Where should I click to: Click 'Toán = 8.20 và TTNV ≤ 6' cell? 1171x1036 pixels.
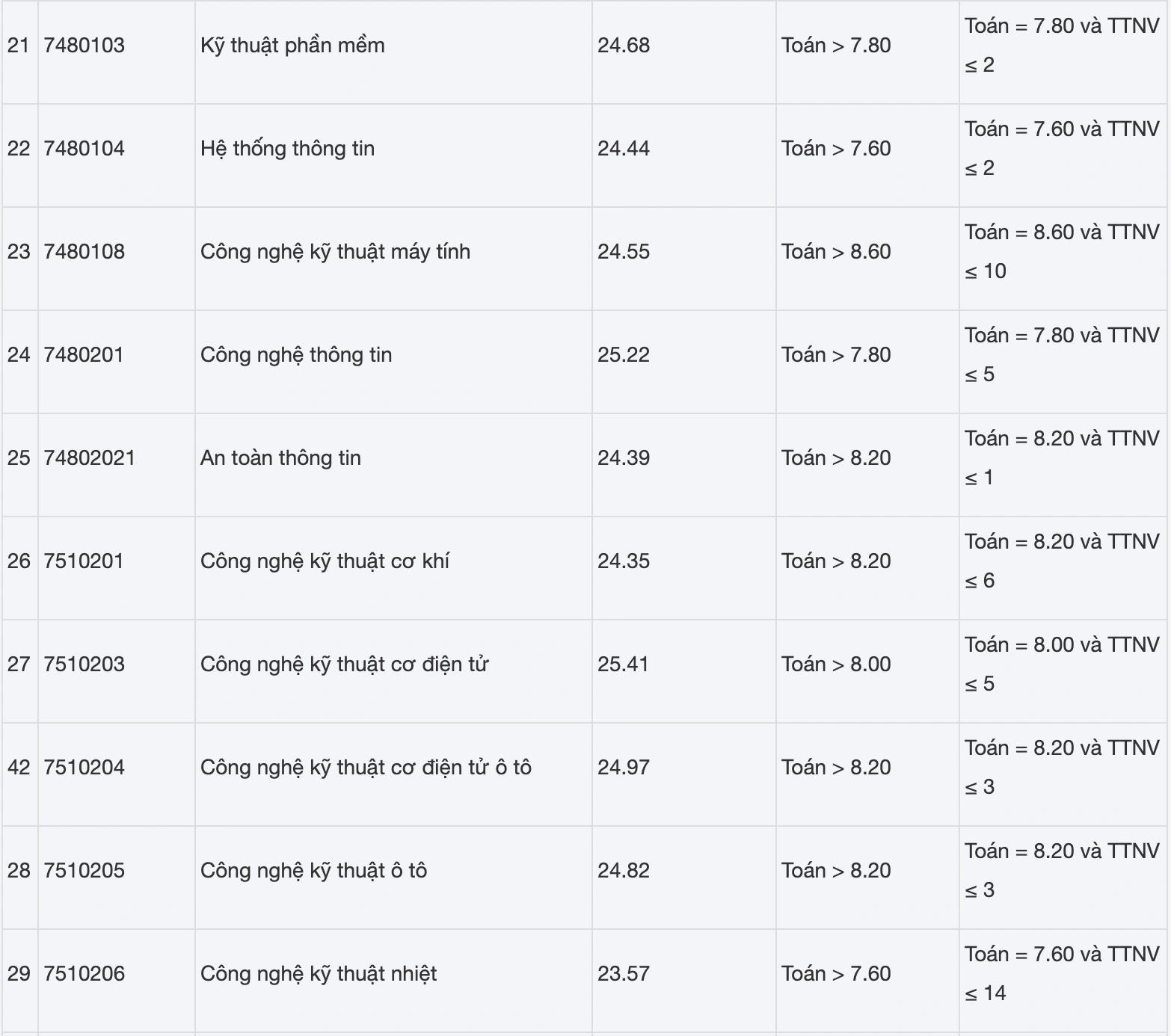click(1062, 561)
